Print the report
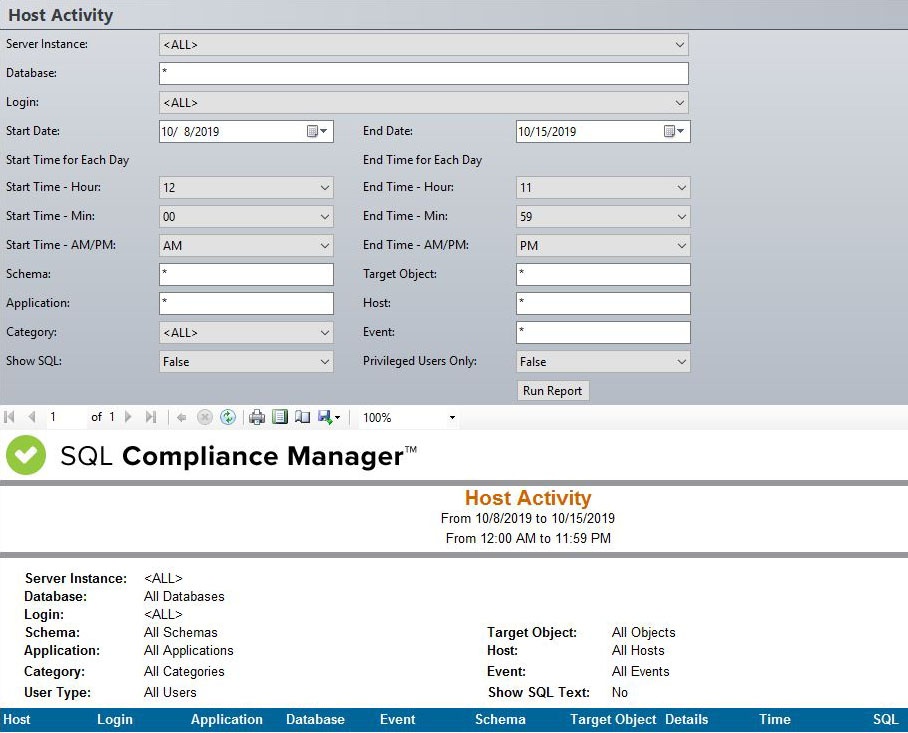This screenshot has width=908, height=733. click(x=257, y=417)
